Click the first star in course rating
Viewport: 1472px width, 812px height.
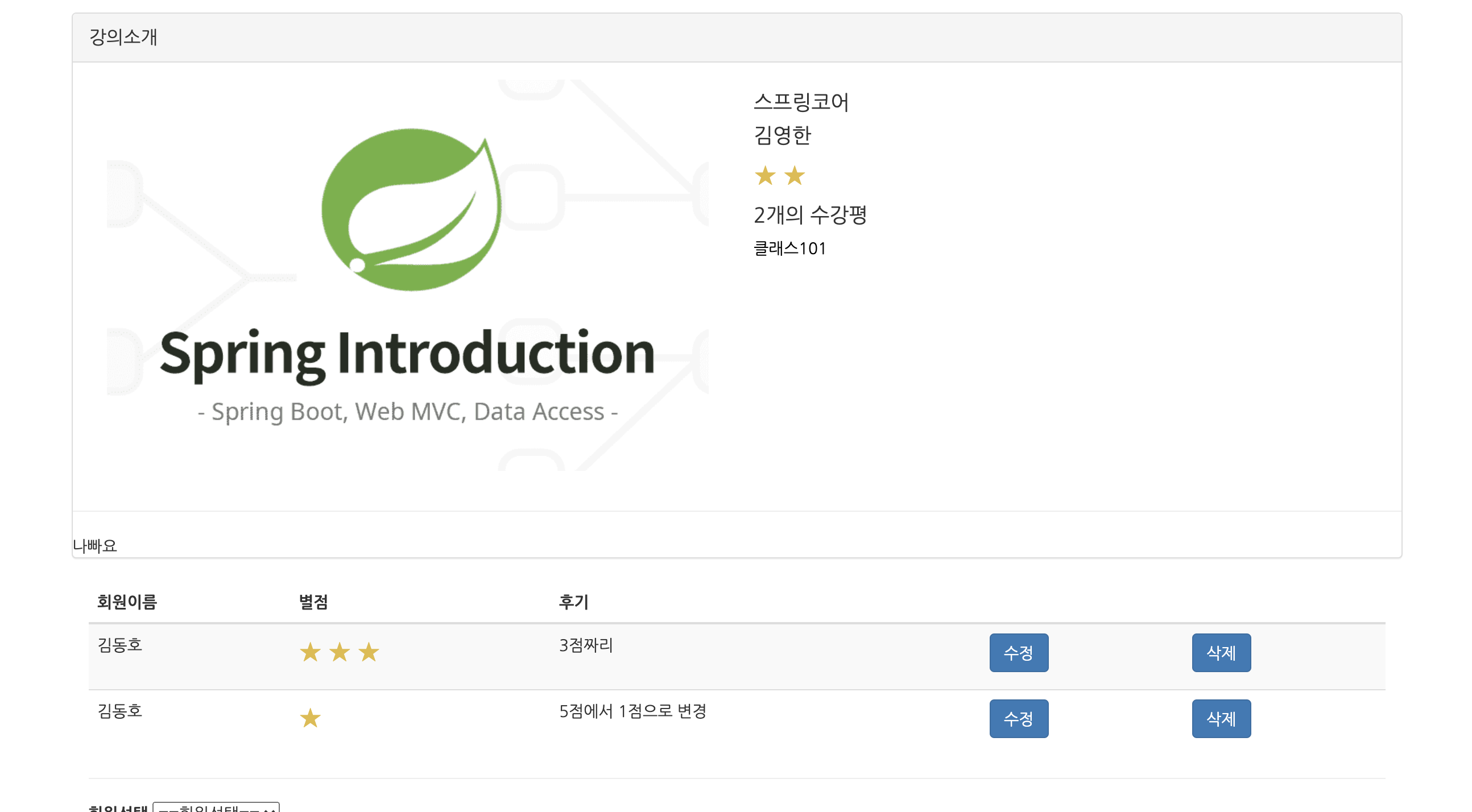(x=764, y=176)
